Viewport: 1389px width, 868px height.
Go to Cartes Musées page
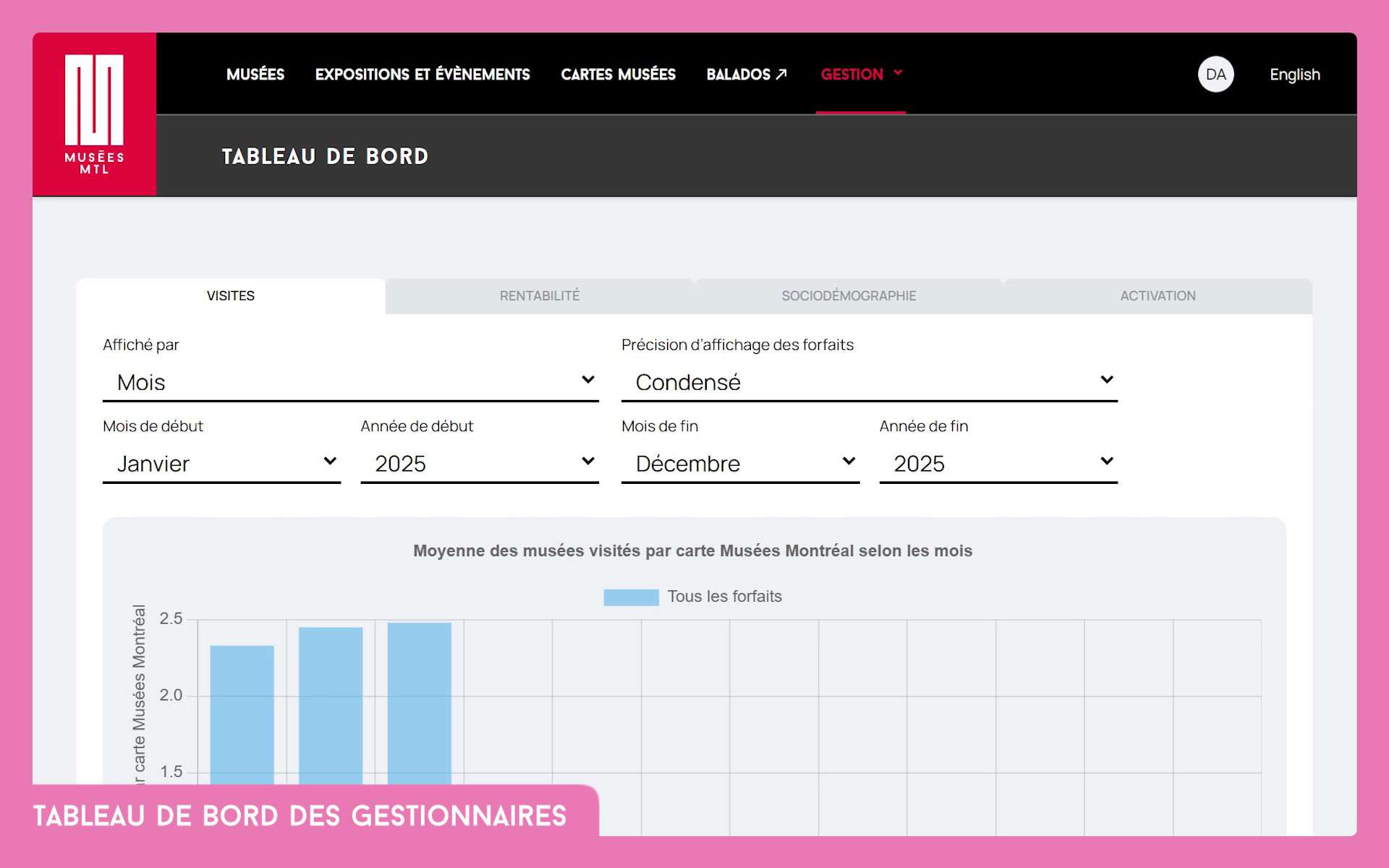(618, 74)
